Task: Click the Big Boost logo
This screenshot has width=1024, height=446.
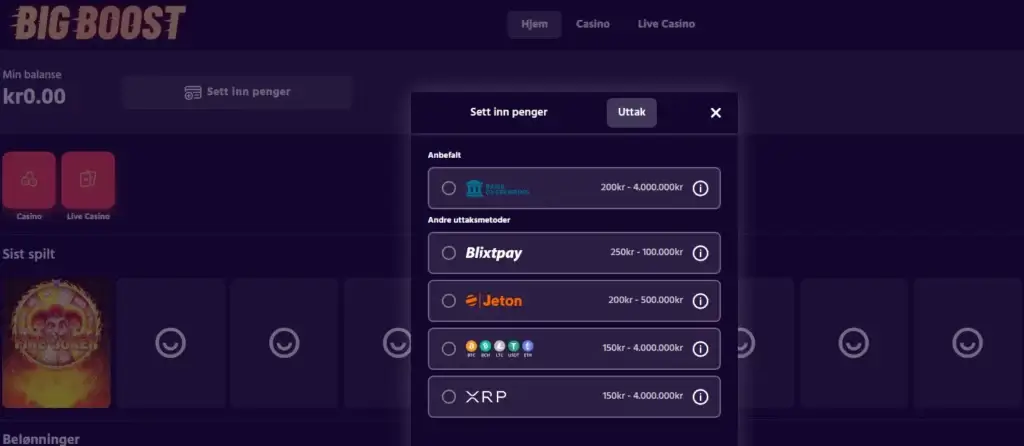Action: point(99,24)
